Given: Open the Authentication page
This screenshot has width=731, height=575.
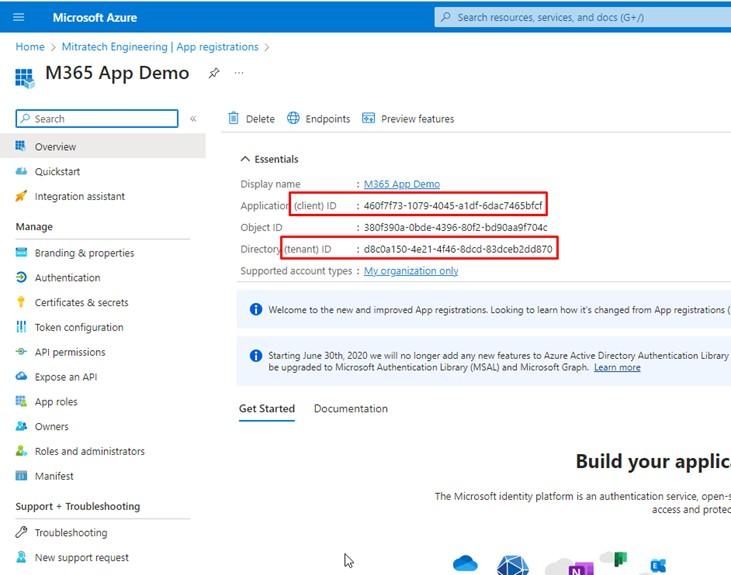Looking at the screenshot, I should (67, 277).
